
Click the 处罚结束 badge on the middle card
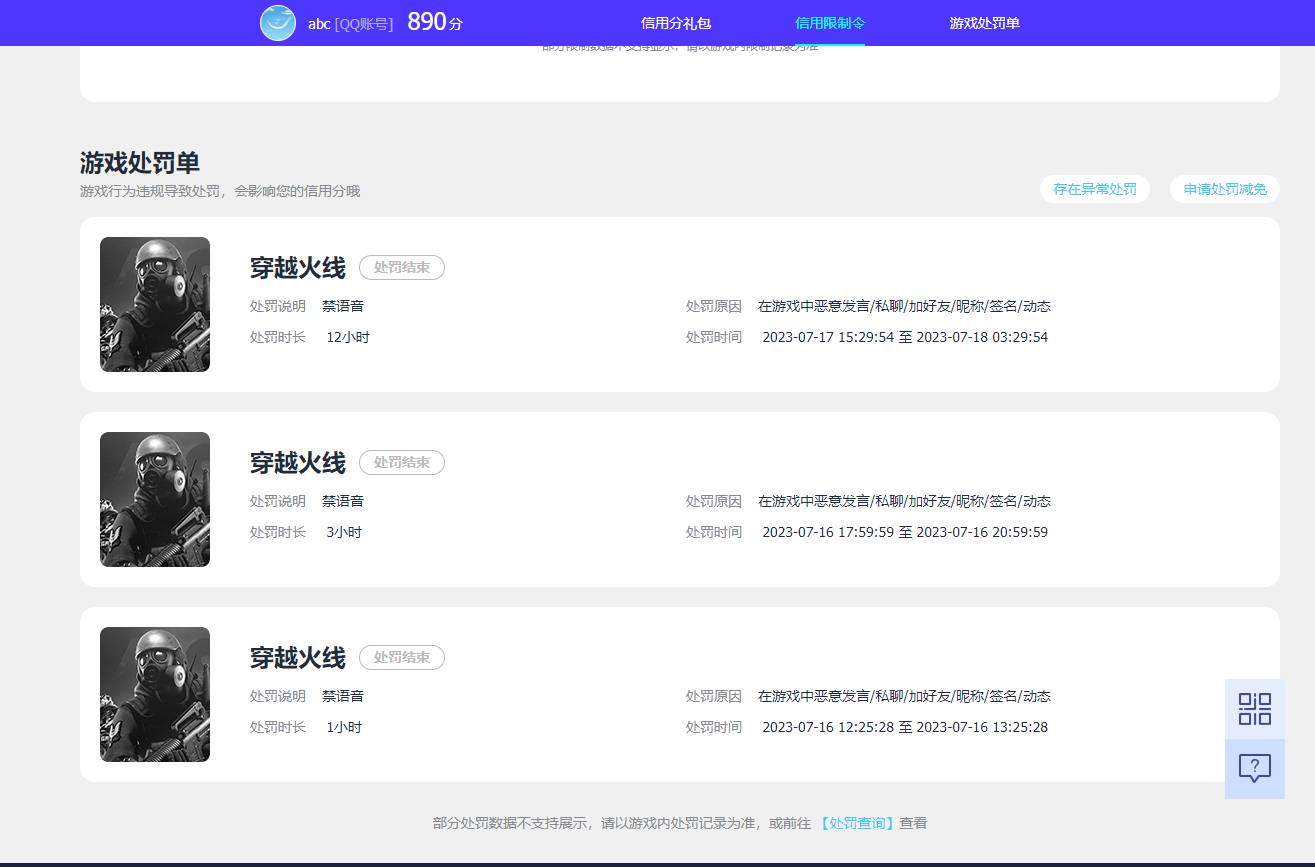click(401, 462)
